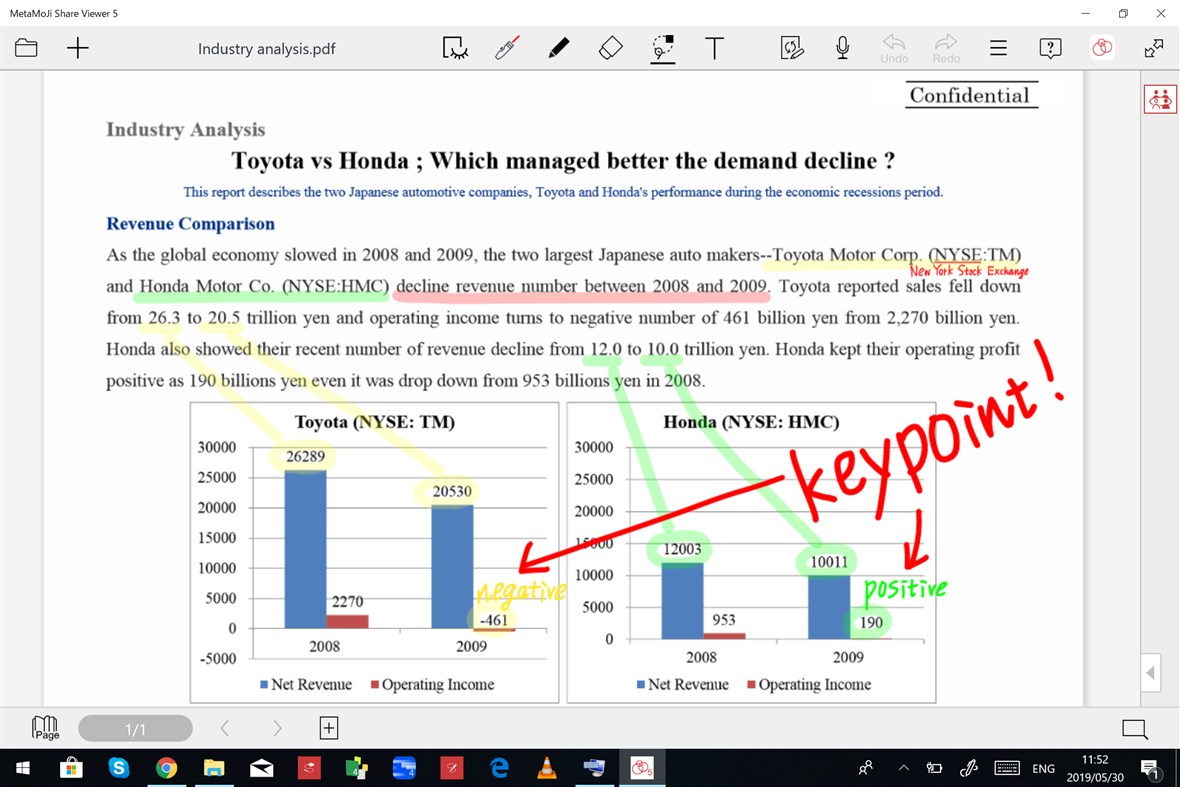
Task: Open Google Chrome from the taskbar
Action: click(x=166, y=767)
